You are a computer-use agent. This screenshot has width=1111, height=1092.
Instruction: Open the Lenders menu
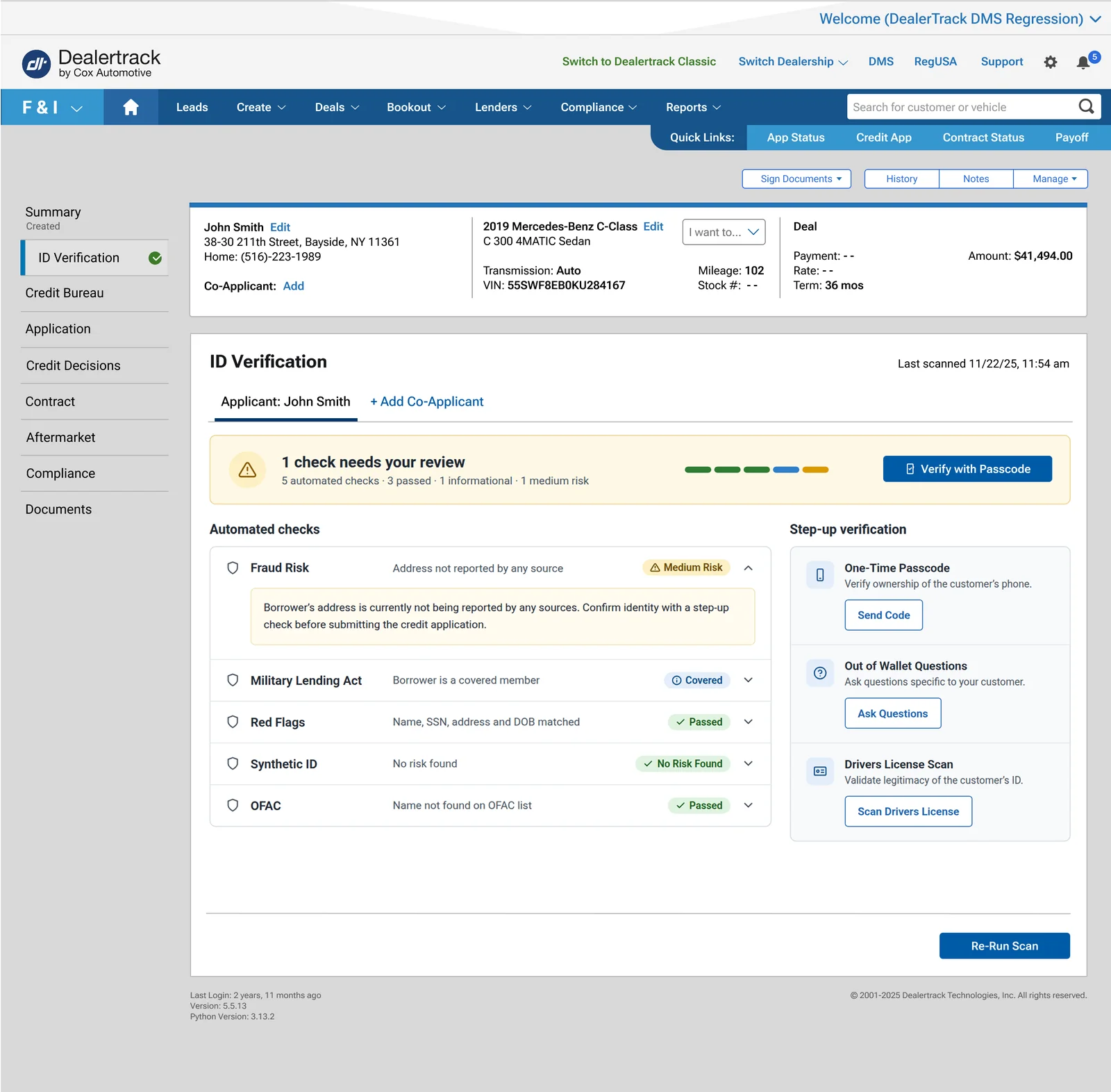(x=503, y=107)
